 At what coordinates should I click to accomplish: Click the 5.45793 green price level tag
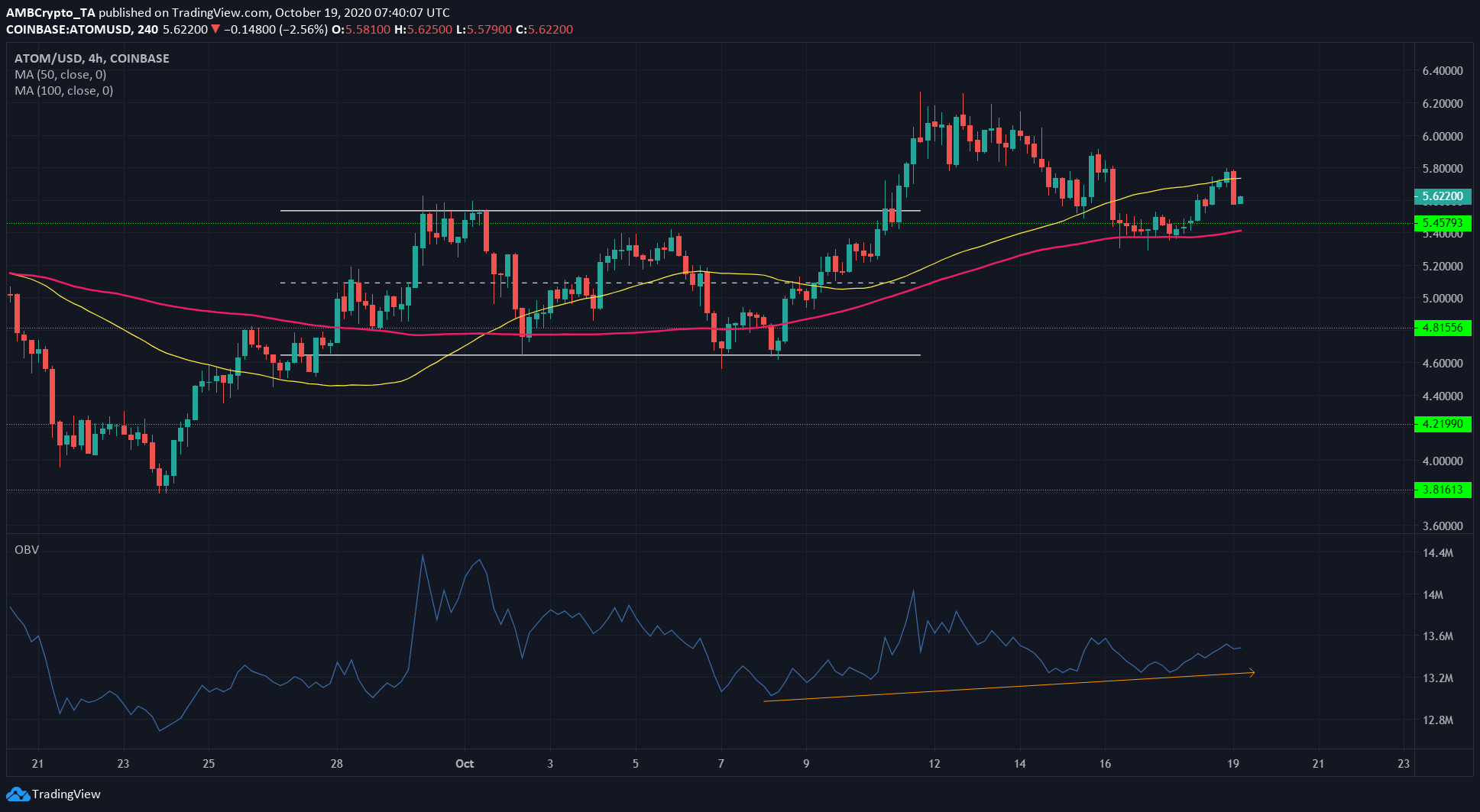(x=1443, y=223)
